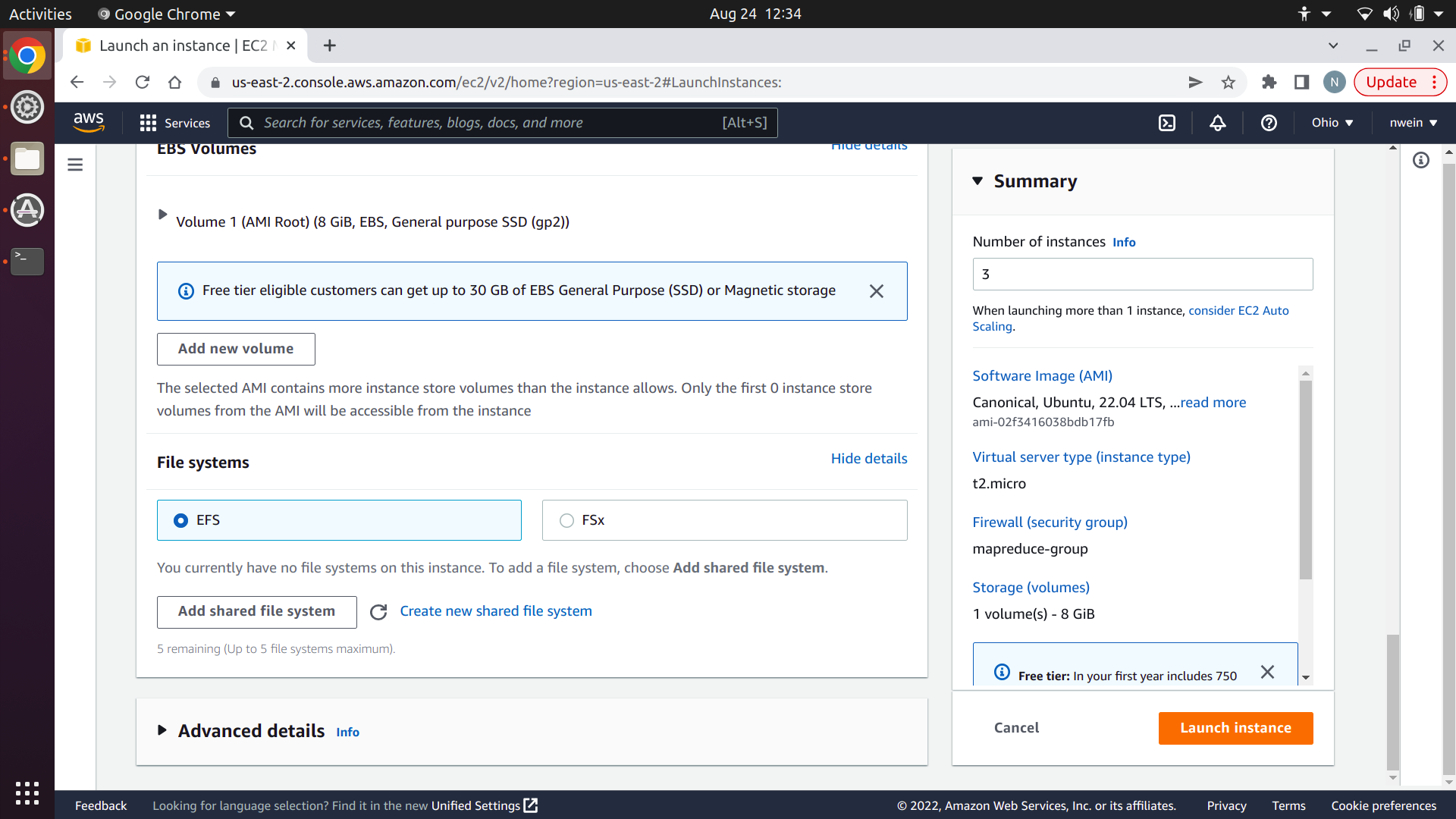Expand Volume 1 AMI Root details
This screenshot has height=819, width=1456.
tap(162, 215)
